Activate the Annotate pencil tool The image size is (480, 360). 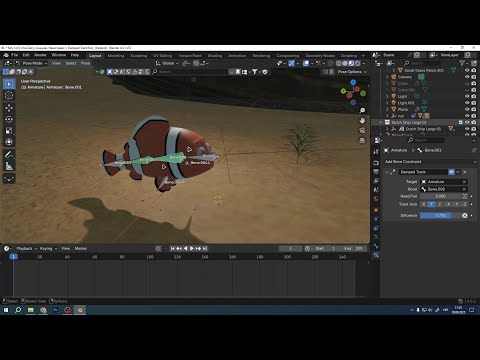pyautogui.click(x=9, y=154)
